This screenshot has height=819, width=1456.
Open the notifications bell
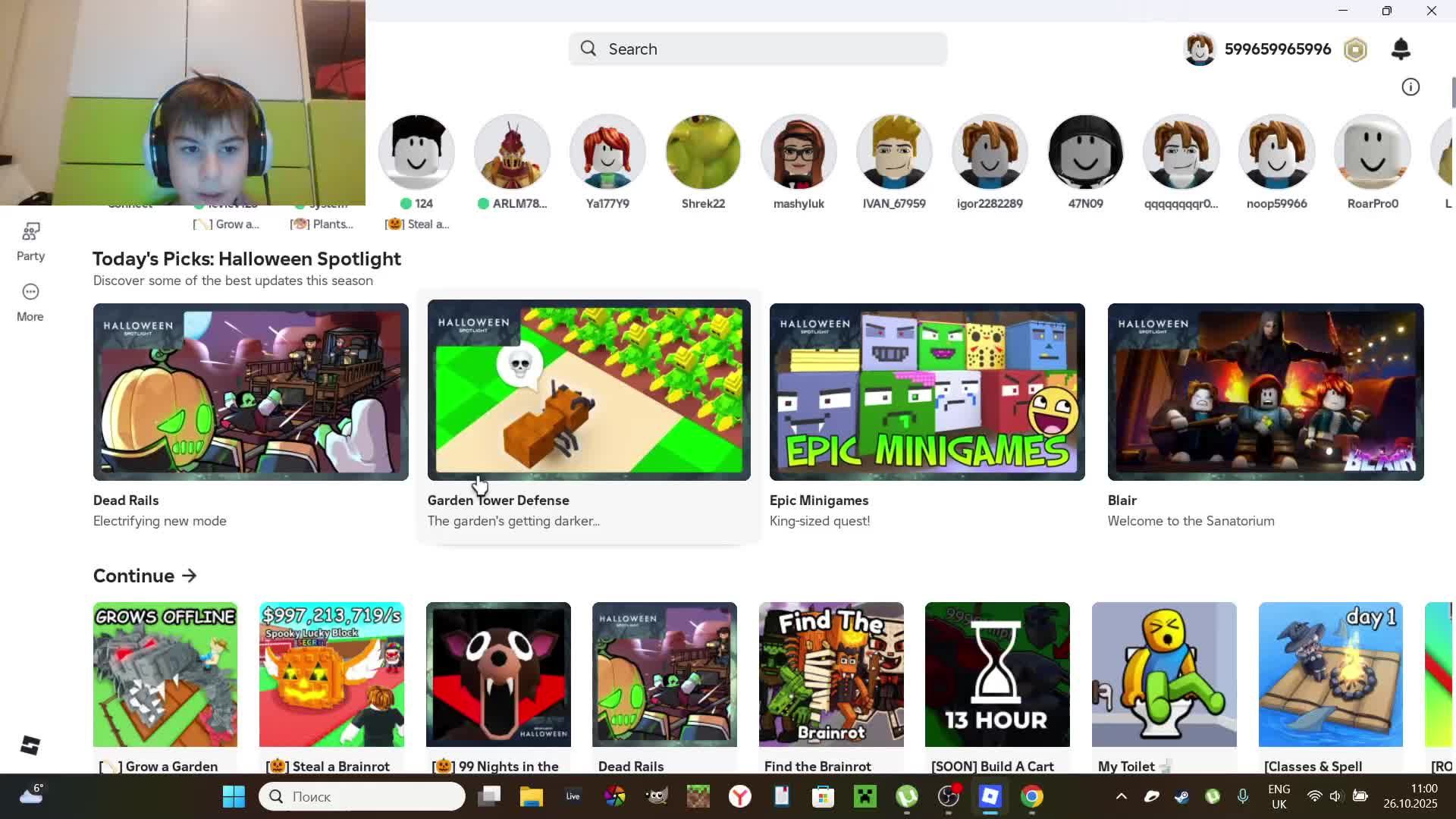click(1401, 49)
